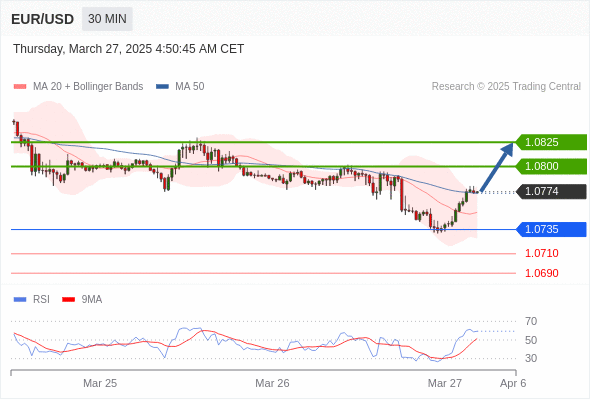Toggle the MA 50 legend label

click(190, 87)
